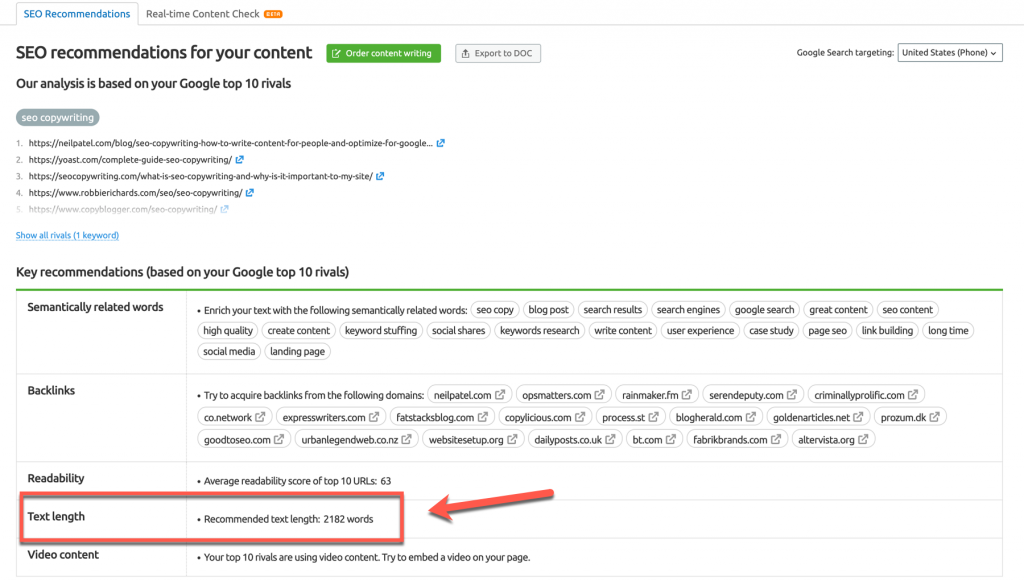Click external icon on altervista.org chip
Image resolution: width=1024 pixels, height=581 pixels.
863,439
